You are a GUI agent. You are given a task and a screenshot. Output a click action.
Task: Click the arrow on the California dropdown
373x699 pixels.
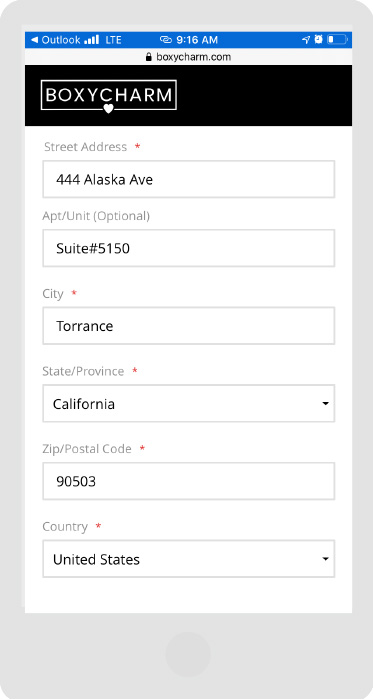[x=325, y=403]
